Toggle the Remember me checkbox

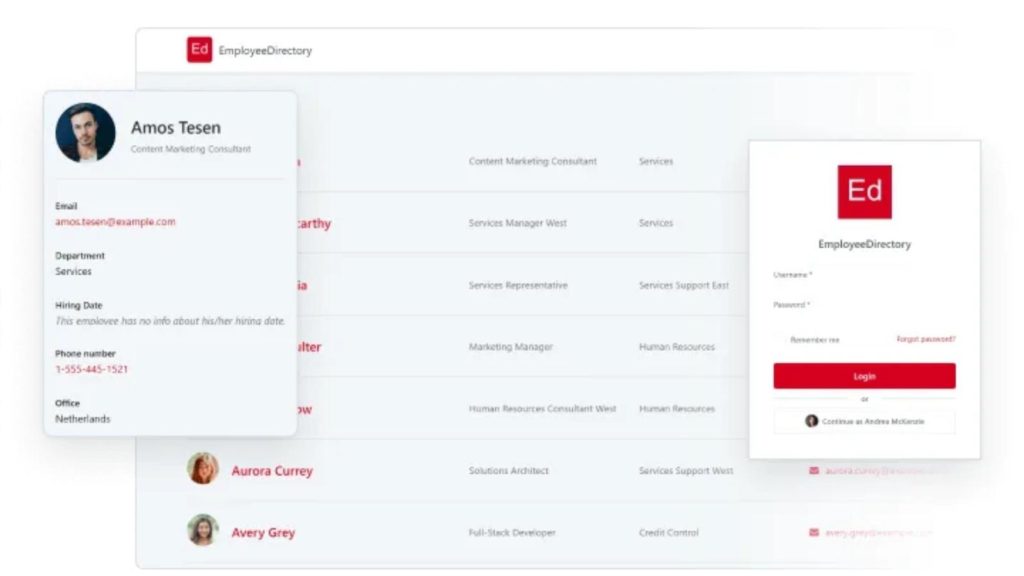click(780, 340)
